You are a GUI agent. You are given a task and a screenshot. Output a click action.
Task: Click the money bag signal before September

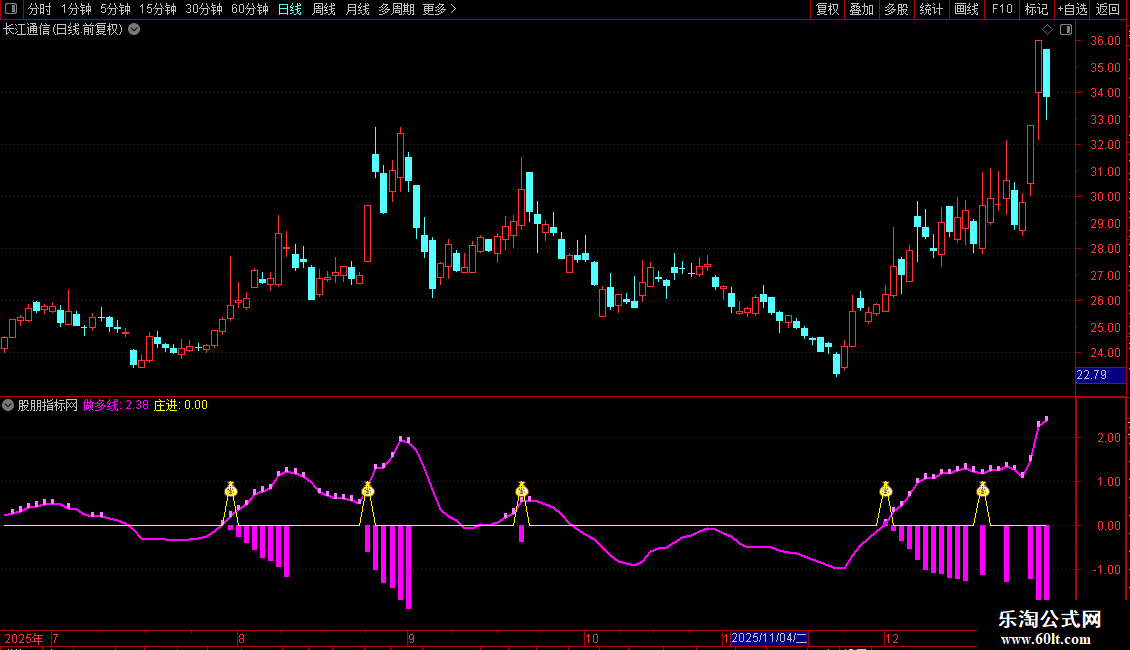coord(367,489)
